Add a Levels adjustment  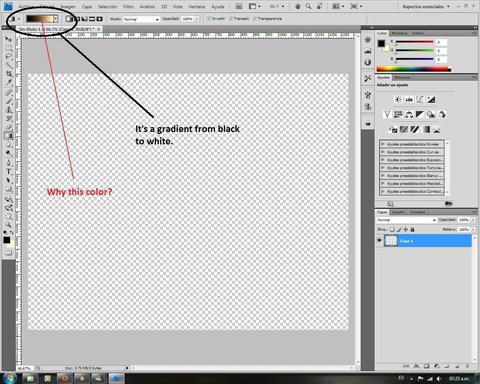coord(409,99)
